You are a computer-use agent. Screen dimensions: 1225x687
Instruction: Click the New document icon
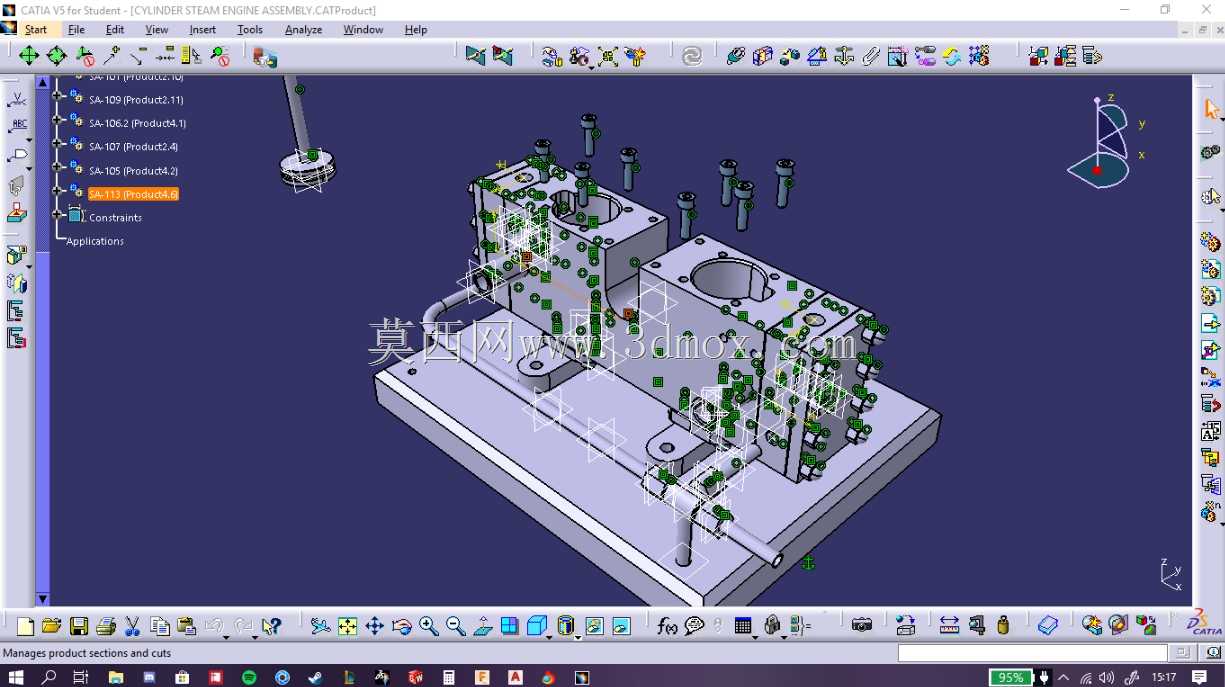(x=25, y=626)
